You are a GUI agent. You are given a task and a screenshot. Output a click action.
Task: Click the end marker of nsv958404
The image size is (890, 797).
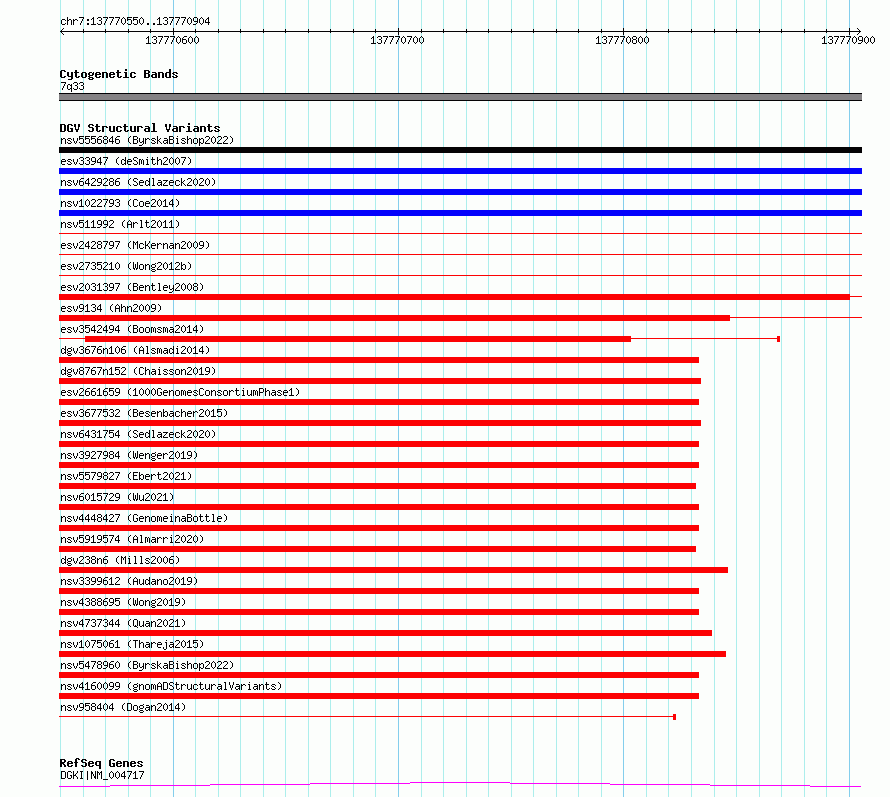pos(674,717)
